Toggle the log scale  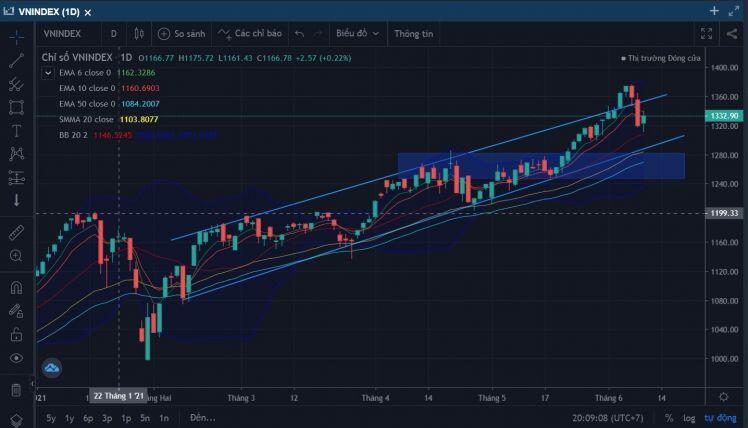click(x=689, y=418)
